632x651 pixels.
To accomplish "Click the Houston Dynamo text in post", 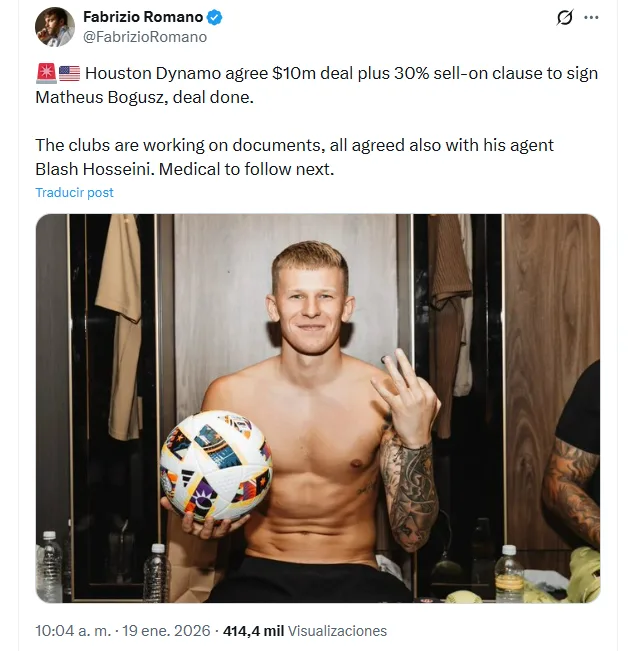I will click(153, 73).
